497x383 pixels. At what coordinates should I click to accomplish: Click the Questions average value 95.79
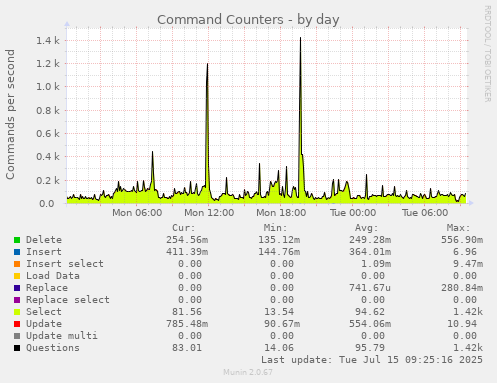[x=370, y=348]
